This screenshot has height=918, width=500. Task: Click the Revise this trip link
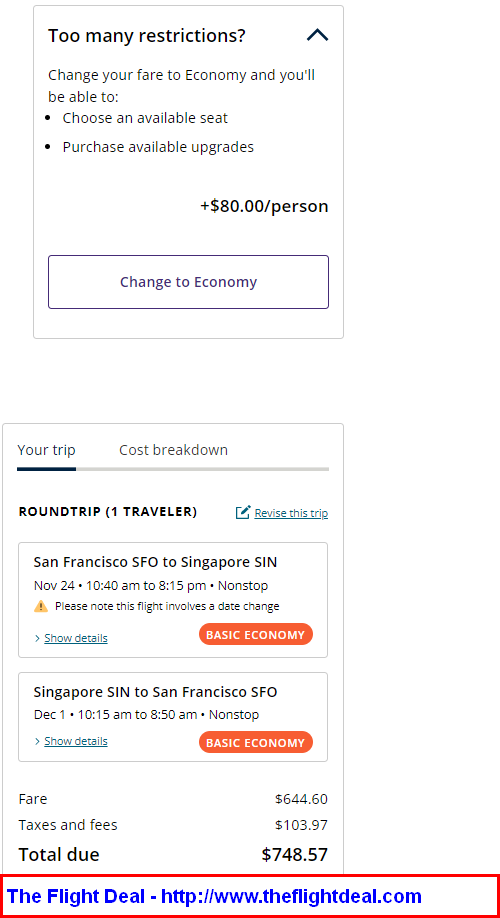(291, 513)
